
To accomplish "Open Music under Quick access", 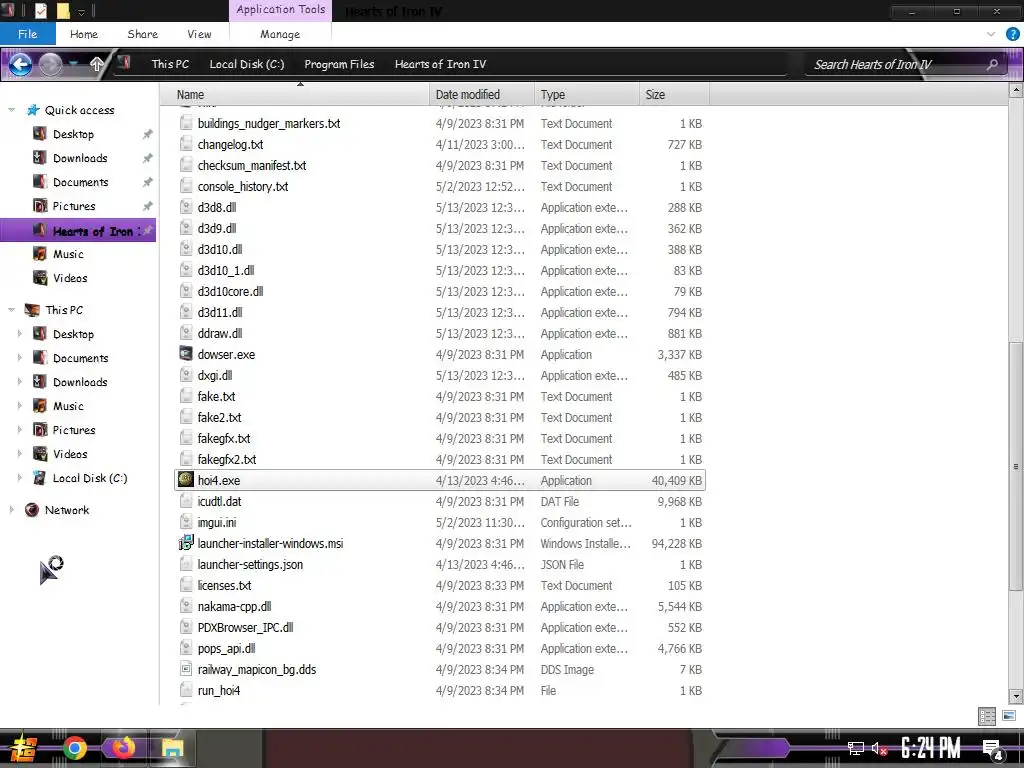I will pos(68,254).
